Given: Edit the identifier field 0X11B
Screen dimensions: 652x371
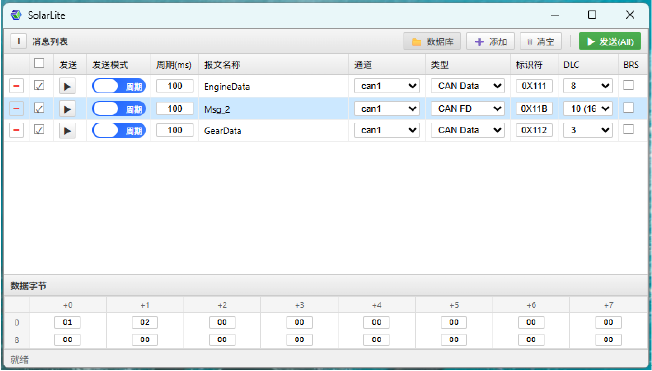Looking at the screenshot, I should tap(534, 109).
